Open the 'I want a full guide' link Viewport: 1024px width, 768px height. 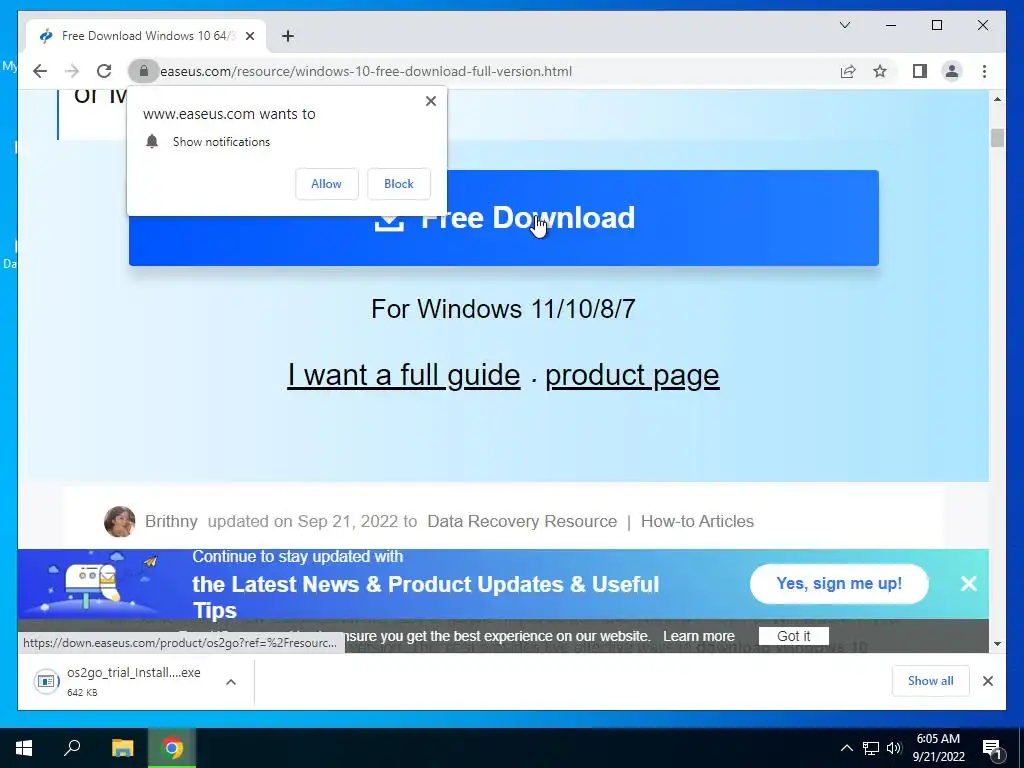click(x=404, y=375)
